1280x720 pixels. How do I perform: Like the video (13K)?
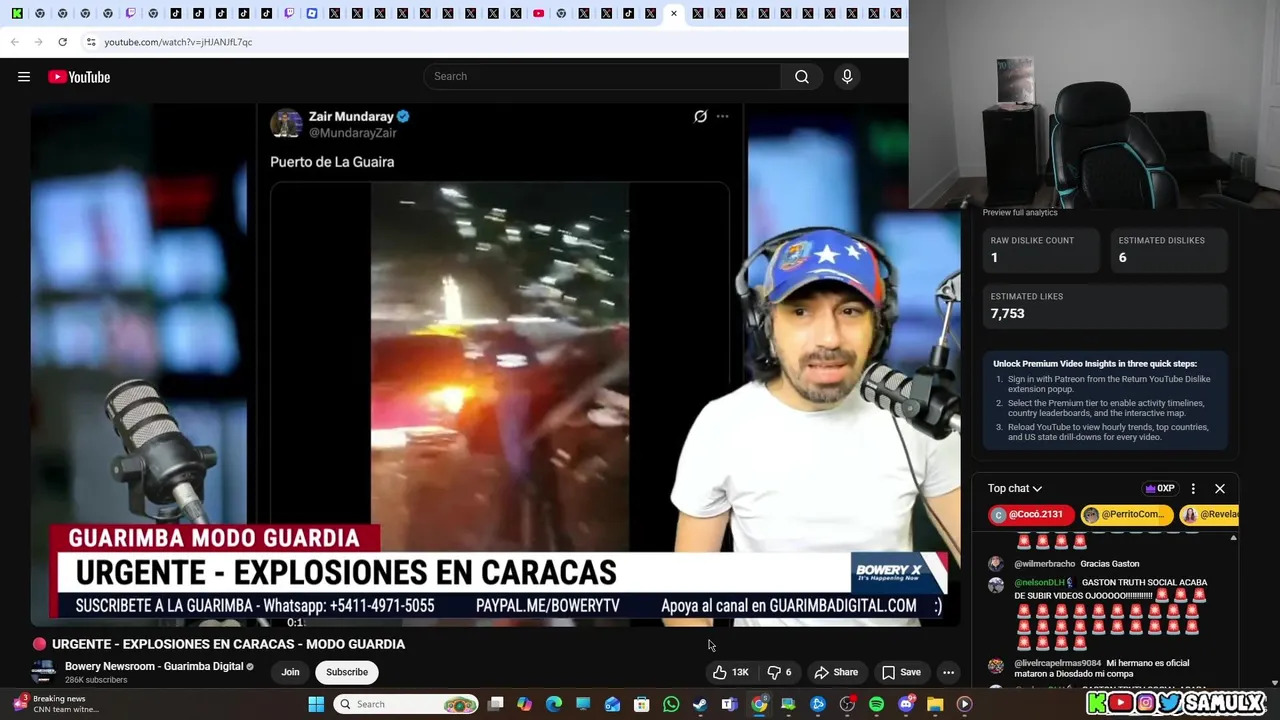pos(731,672)
